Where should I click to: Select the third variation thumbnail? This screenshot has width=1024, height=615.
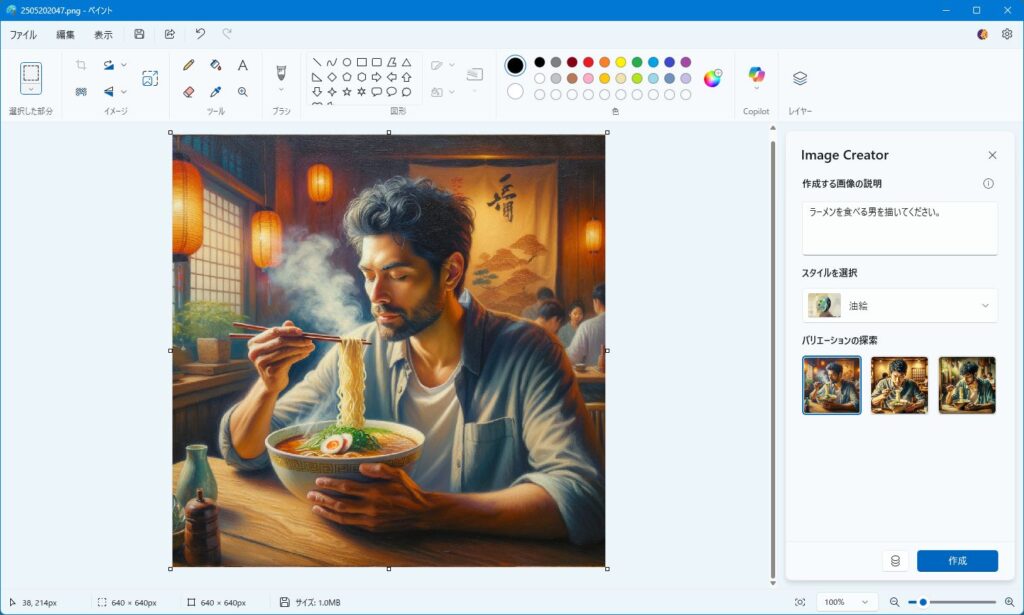point(967,385)
